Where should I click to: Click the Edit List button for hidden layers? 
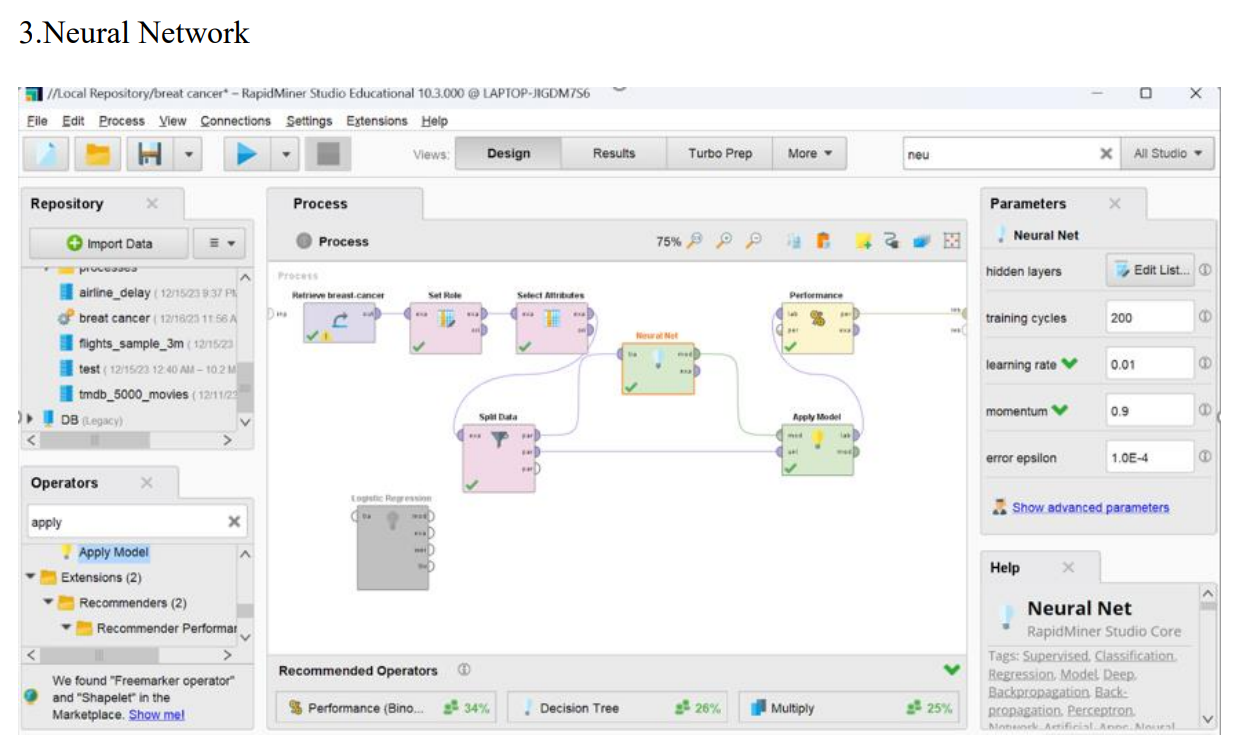point(1150,271)
